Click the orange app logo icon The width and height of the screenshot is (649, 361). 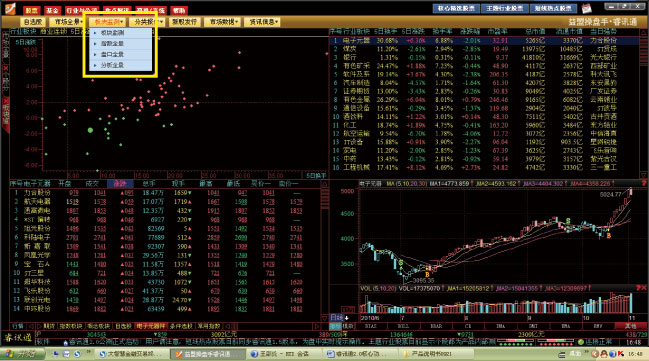pos(10,8)
